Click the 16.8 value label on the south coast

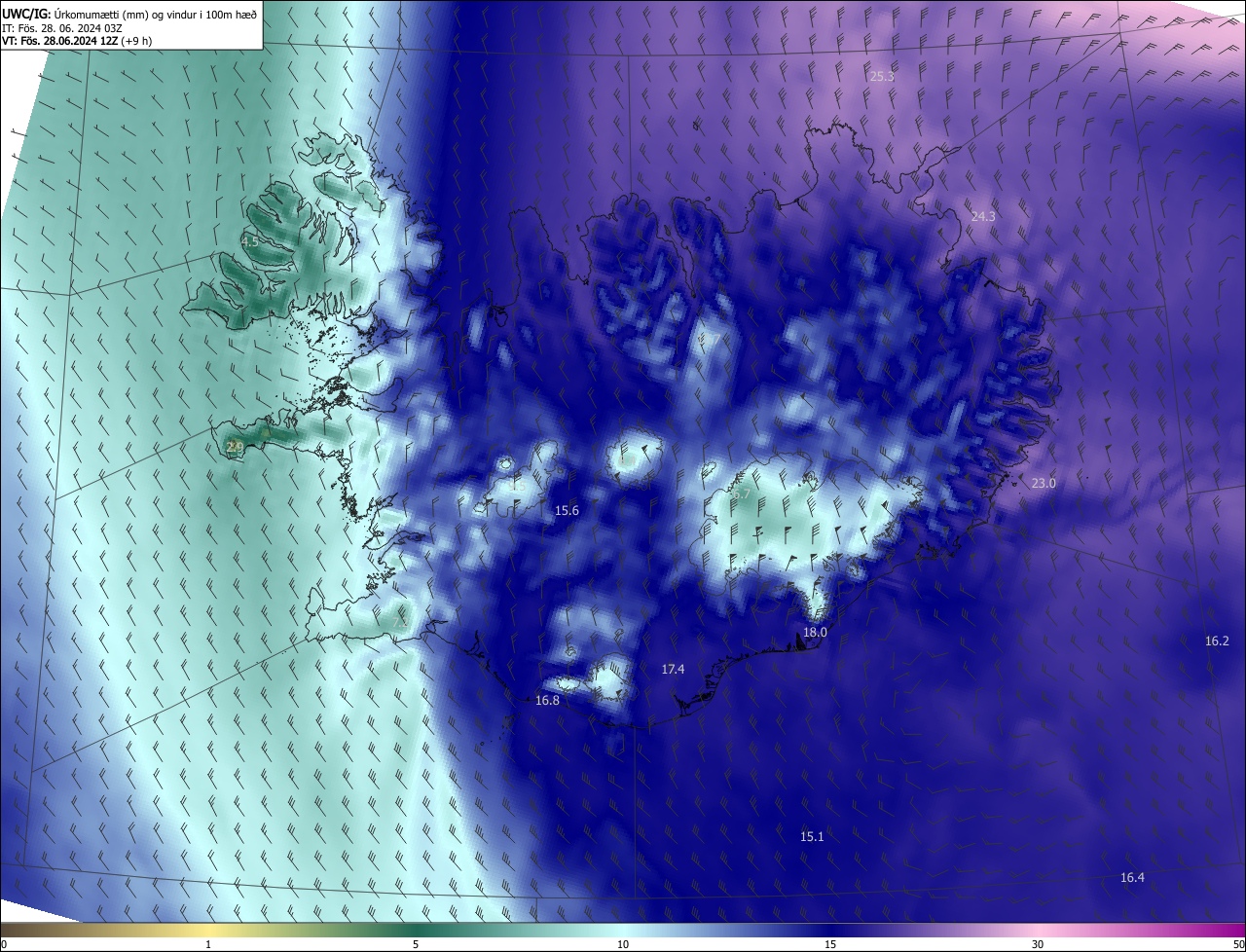click(547, 701)
